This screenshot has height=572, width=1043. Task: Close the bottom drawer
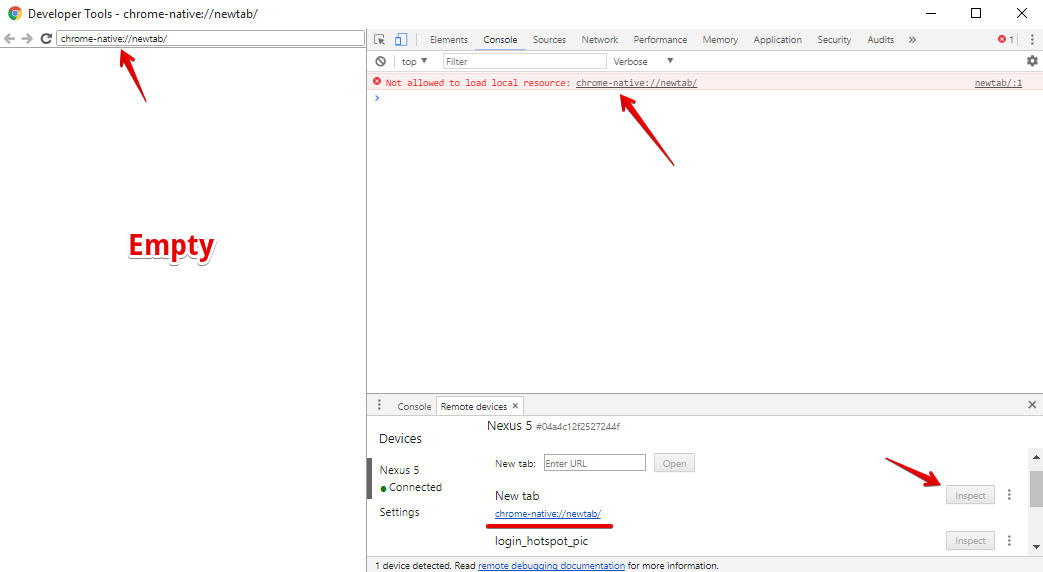coord(1032,405)
